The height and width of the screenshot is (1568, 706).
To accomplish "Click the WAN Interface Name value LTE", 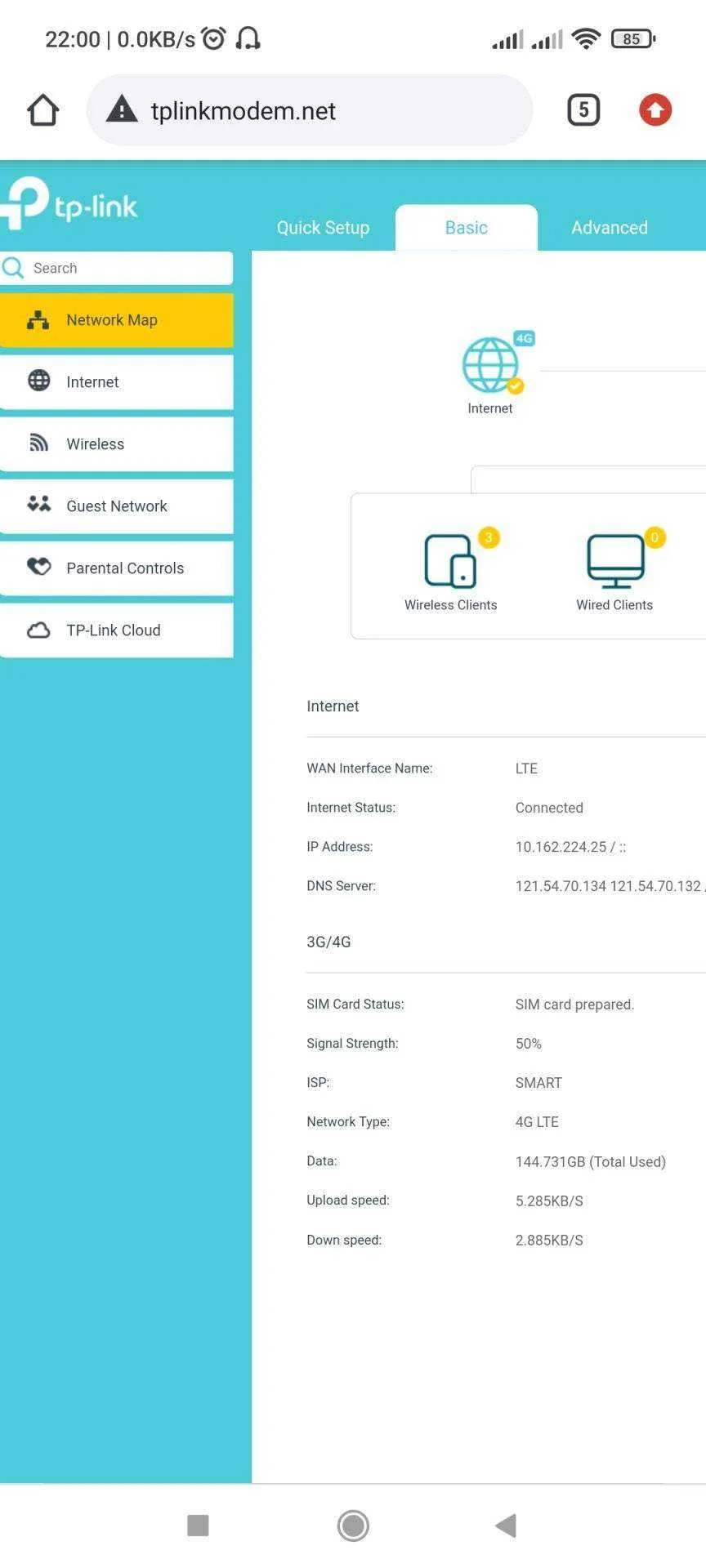I will (526, 768).
